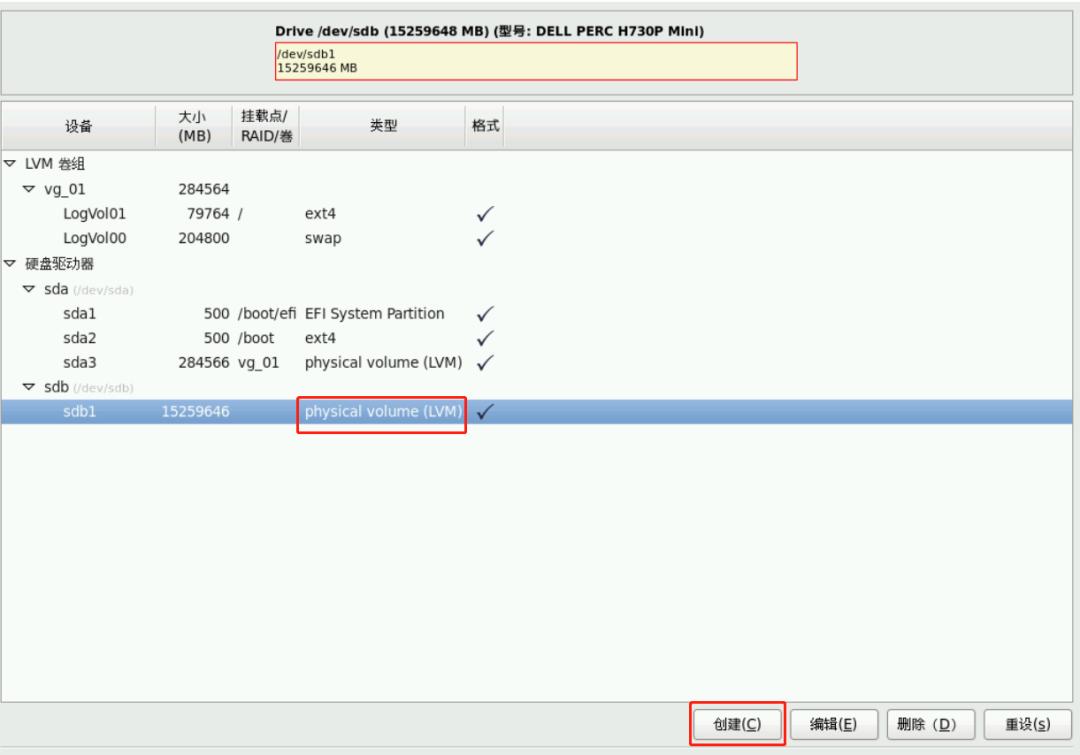Image resolution: width=1080 pixels, height=755 pixels.
Task: Click the format checkmark for sda3
Action: tap(485, 362)
